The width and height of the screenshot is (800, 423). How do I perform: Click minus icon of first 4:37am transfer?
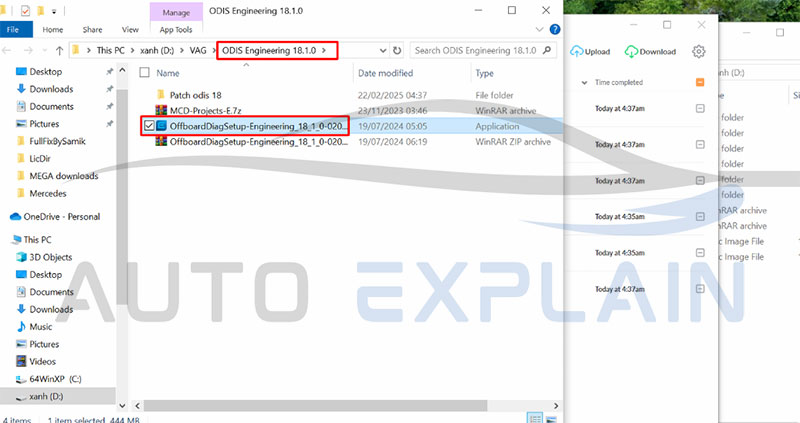pos(700,108)
